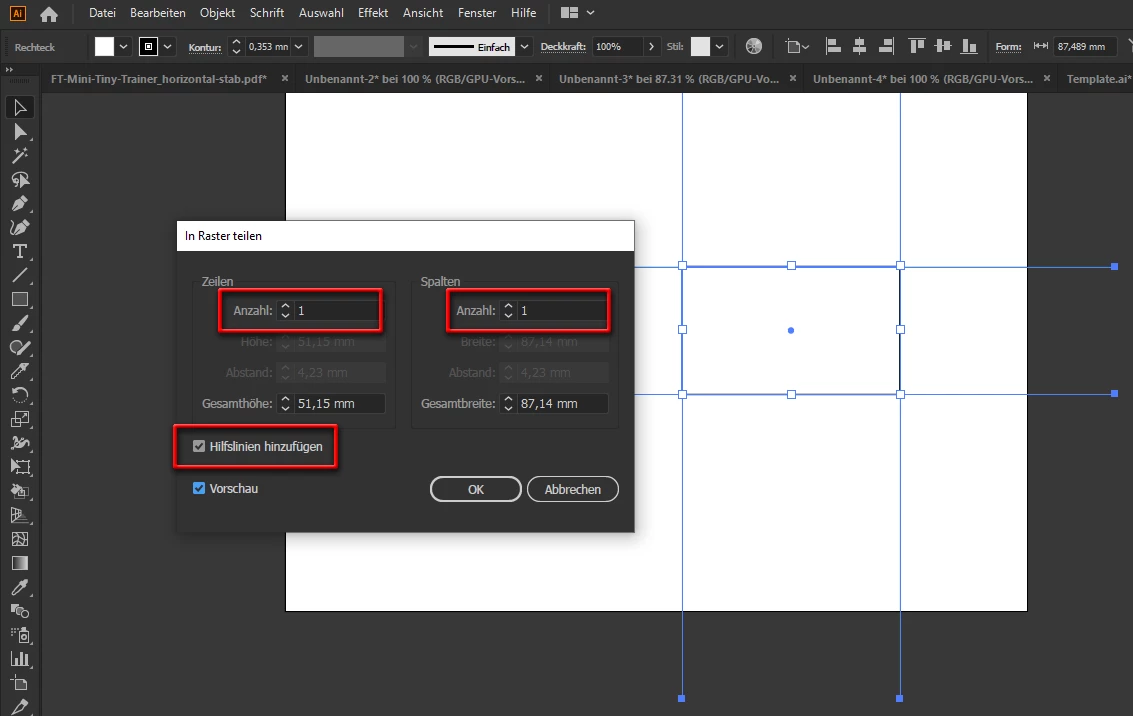Confirm the dialog with OK
This screenshot has height=716, width=1133.
(475, 489)
